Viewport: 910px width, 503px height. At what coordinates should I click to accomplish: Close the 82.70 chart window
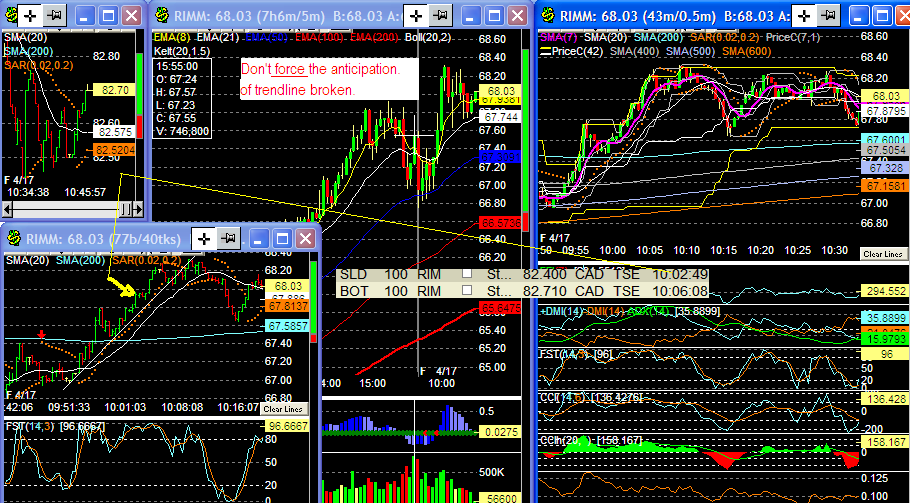(132, 16)
